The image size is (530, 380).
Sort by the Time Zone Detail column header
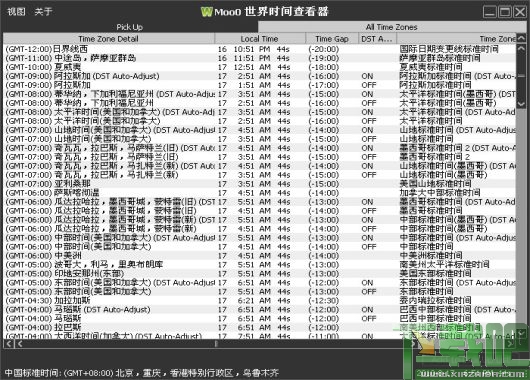(x=109, y=39)
